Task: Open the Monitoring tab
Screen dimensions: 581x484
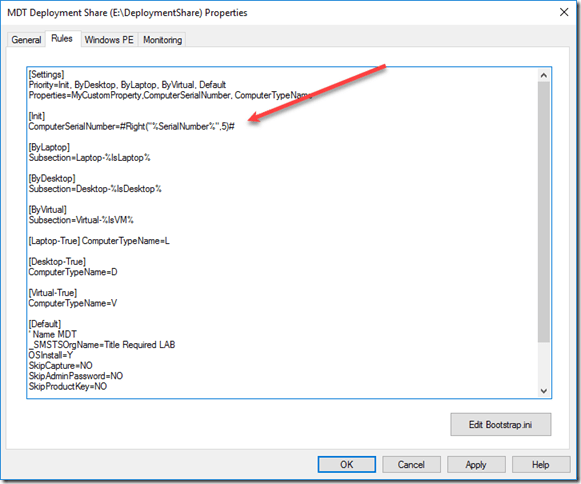Action: [x=162, y=40]
